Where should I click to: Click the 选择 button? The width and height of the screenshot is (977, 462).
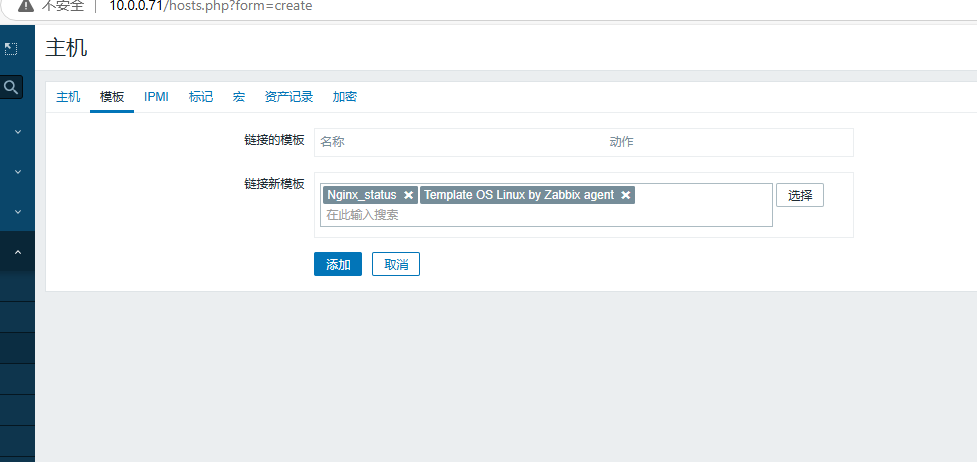800,195
